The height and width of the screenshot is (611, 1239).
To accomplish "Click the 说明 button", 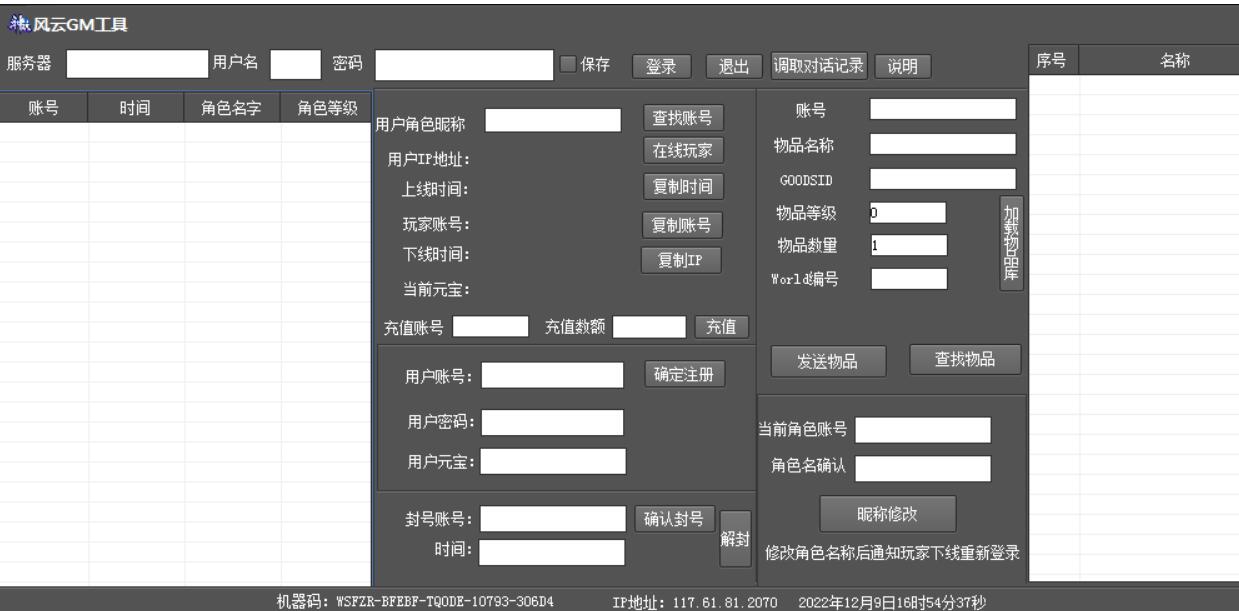I will pos(902,67).
